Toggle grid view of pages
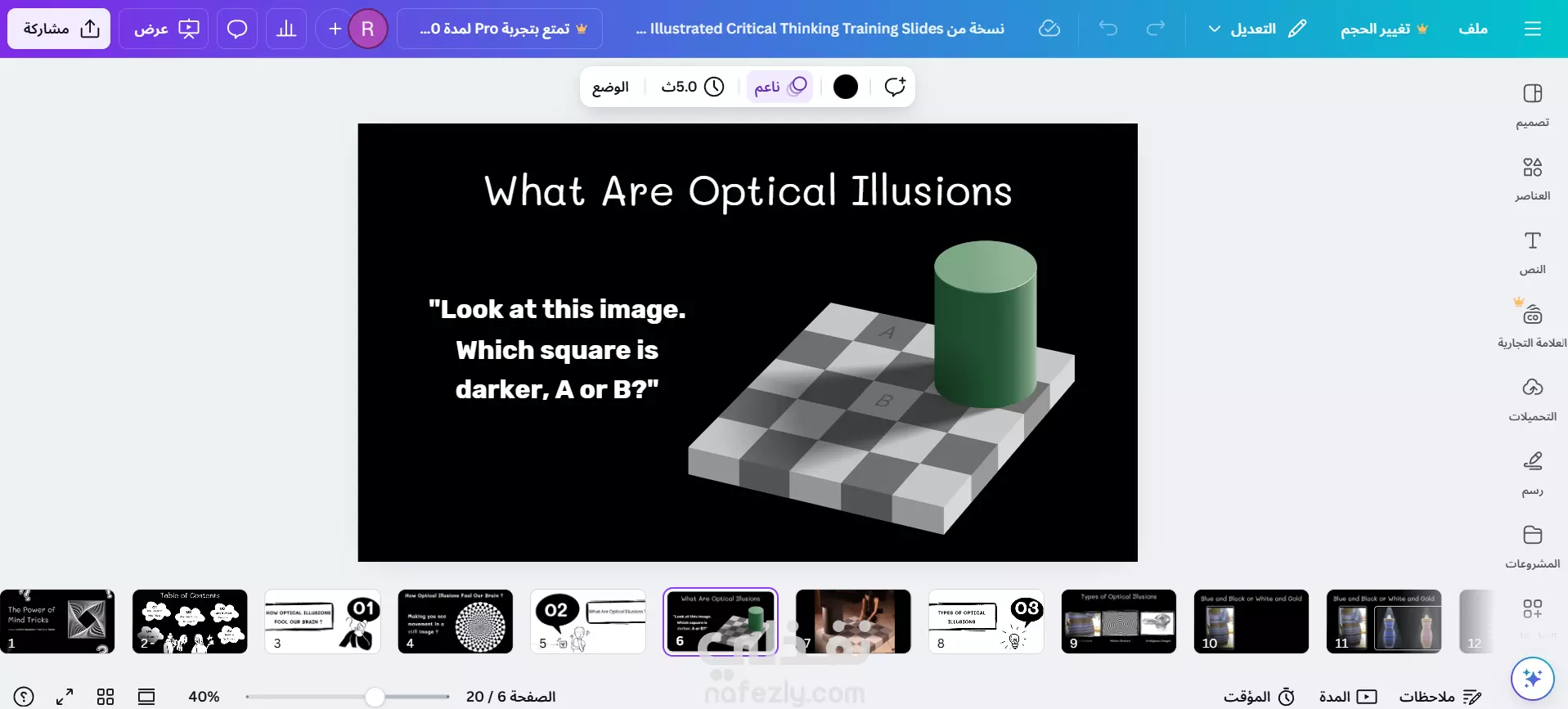The width and height of the screenshot is (1568, 709). tap(106, 697)
